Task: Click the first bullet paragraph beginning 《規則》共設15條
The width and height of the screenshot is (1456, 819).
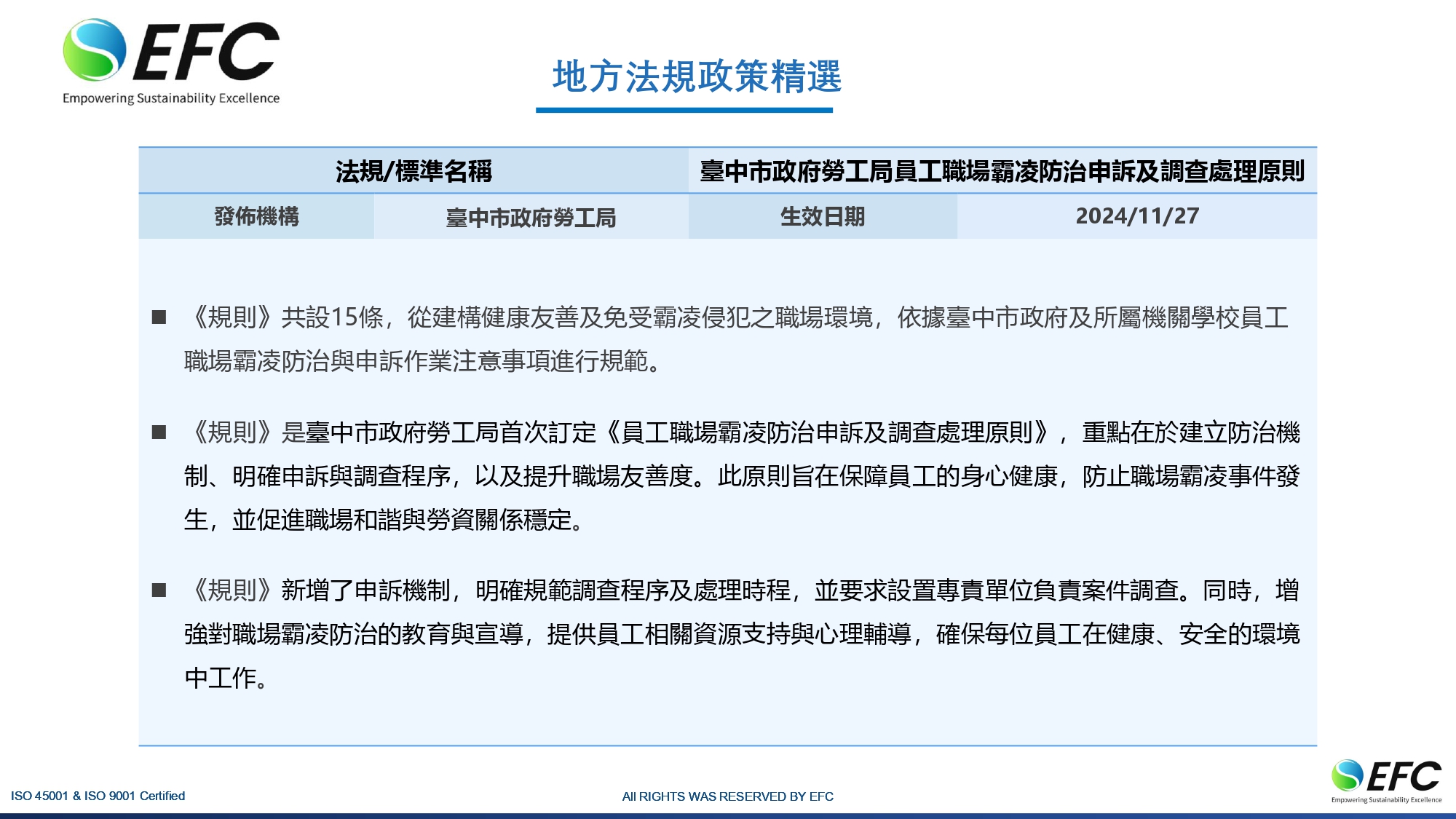Action: pyautogui.click(x=737, y=339)
